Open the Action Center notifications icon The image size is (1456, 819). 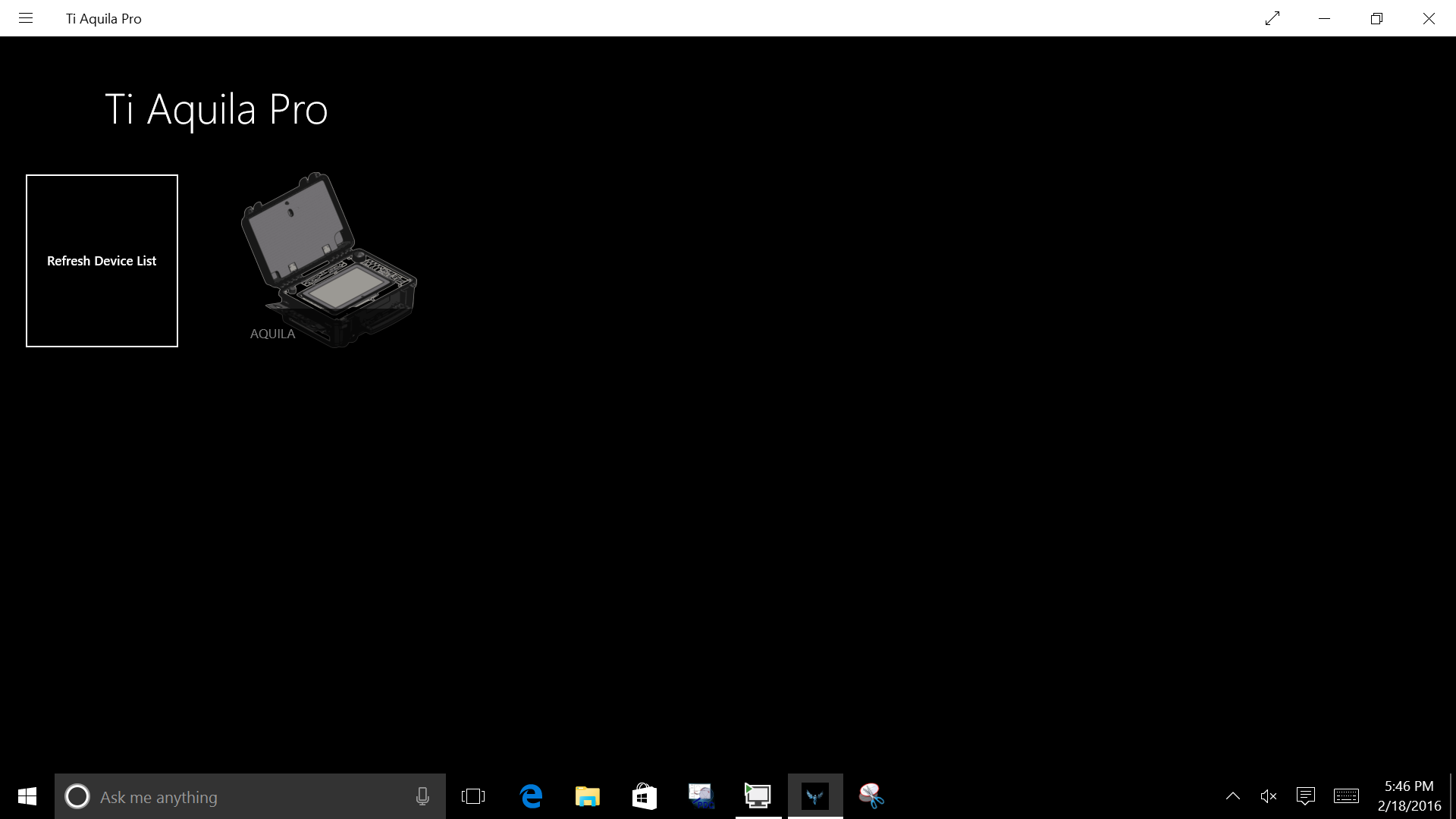1305,796
